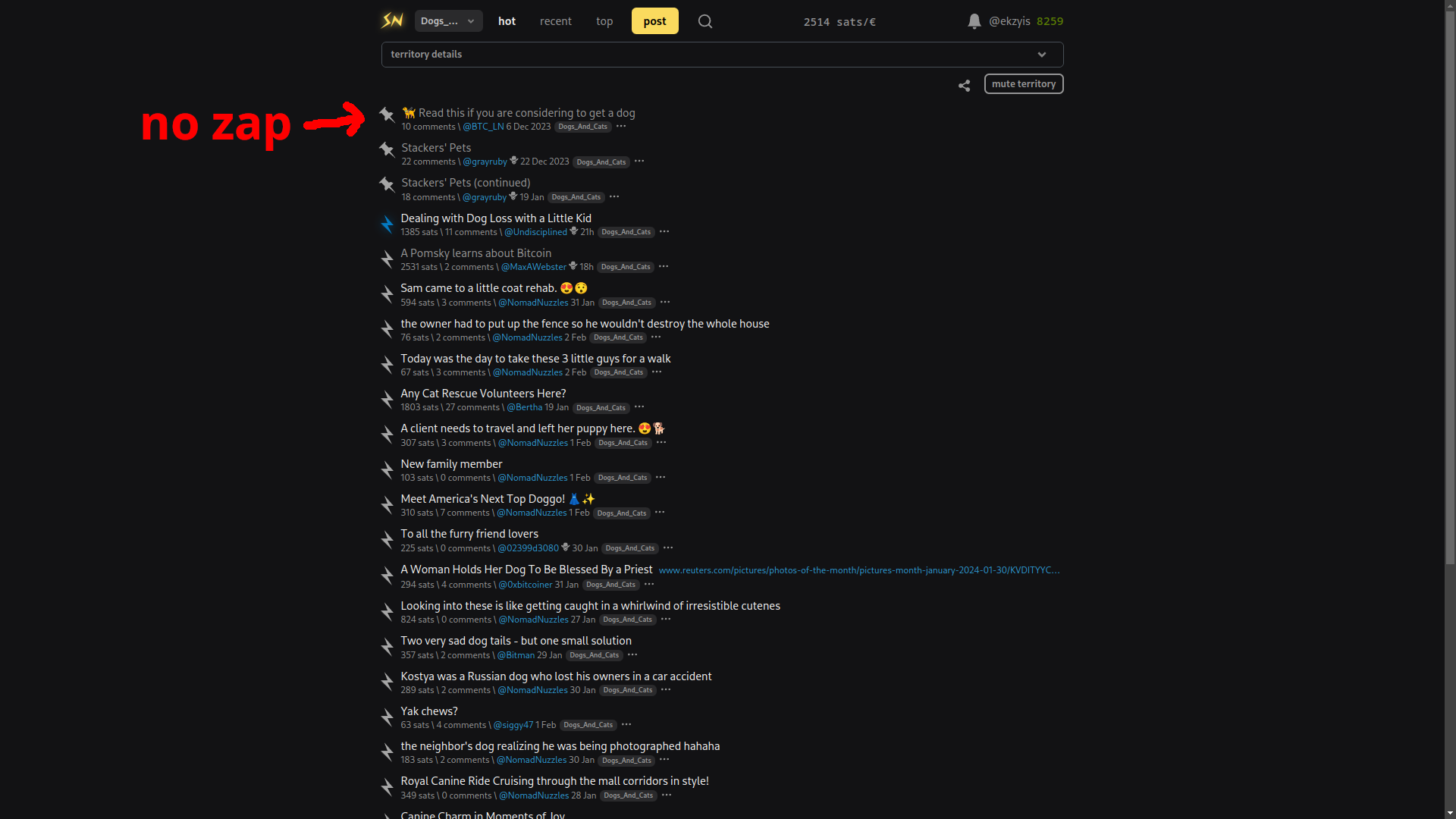Switch to the recent tab
1456x819 pixels.
(x=556, y=21)
